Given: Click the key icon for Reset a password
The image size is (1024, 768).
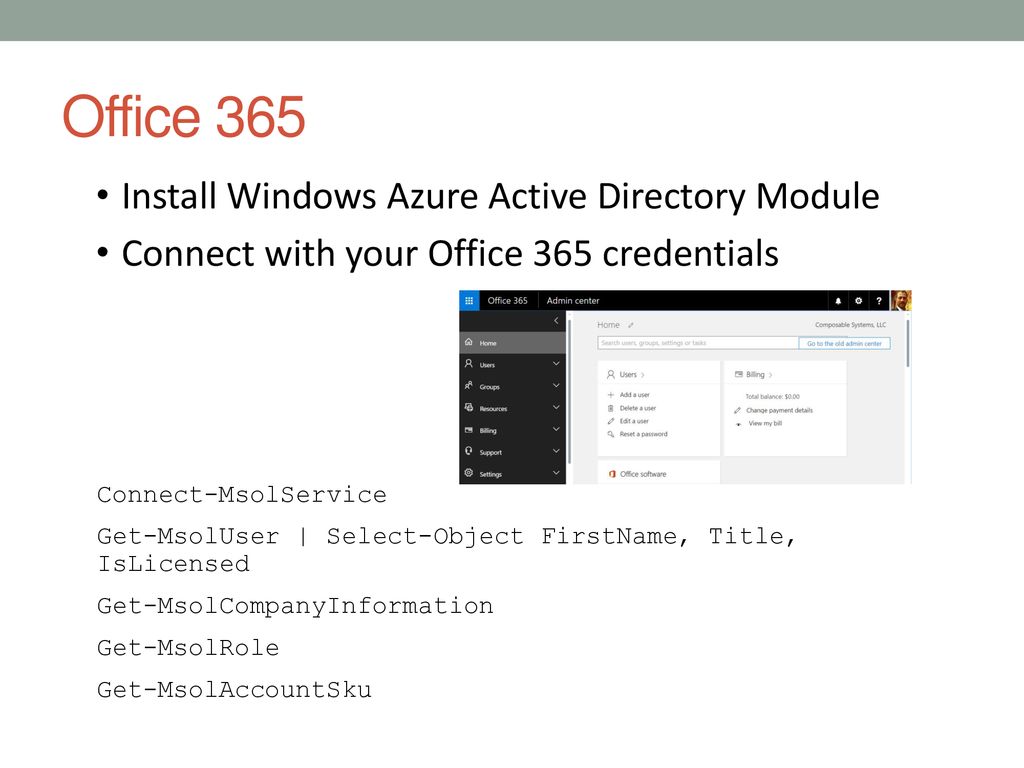Looking at the screenshot, I should tap(611, 434).
